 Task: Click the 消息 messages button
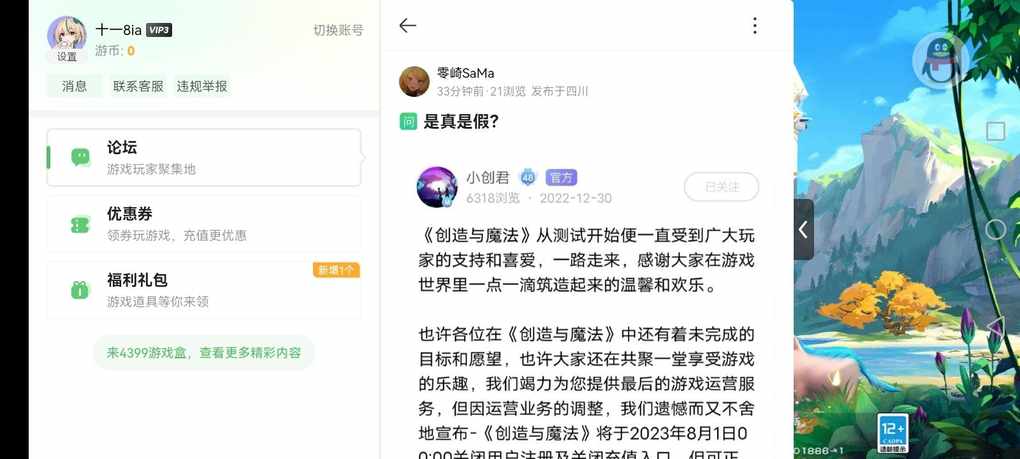pos(74,86)
